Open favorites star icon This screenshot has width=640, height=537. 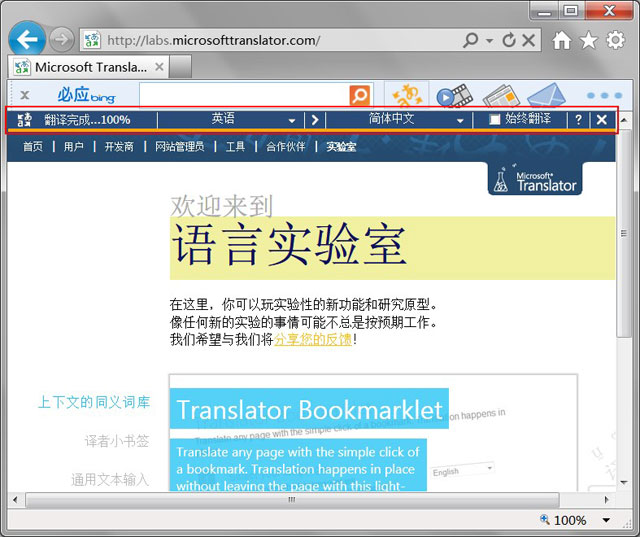click(589, 40)
